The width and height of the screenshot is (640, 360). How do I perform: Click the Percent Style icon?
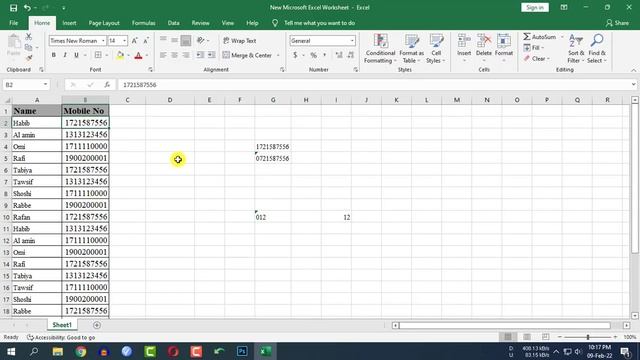point(313,55)
